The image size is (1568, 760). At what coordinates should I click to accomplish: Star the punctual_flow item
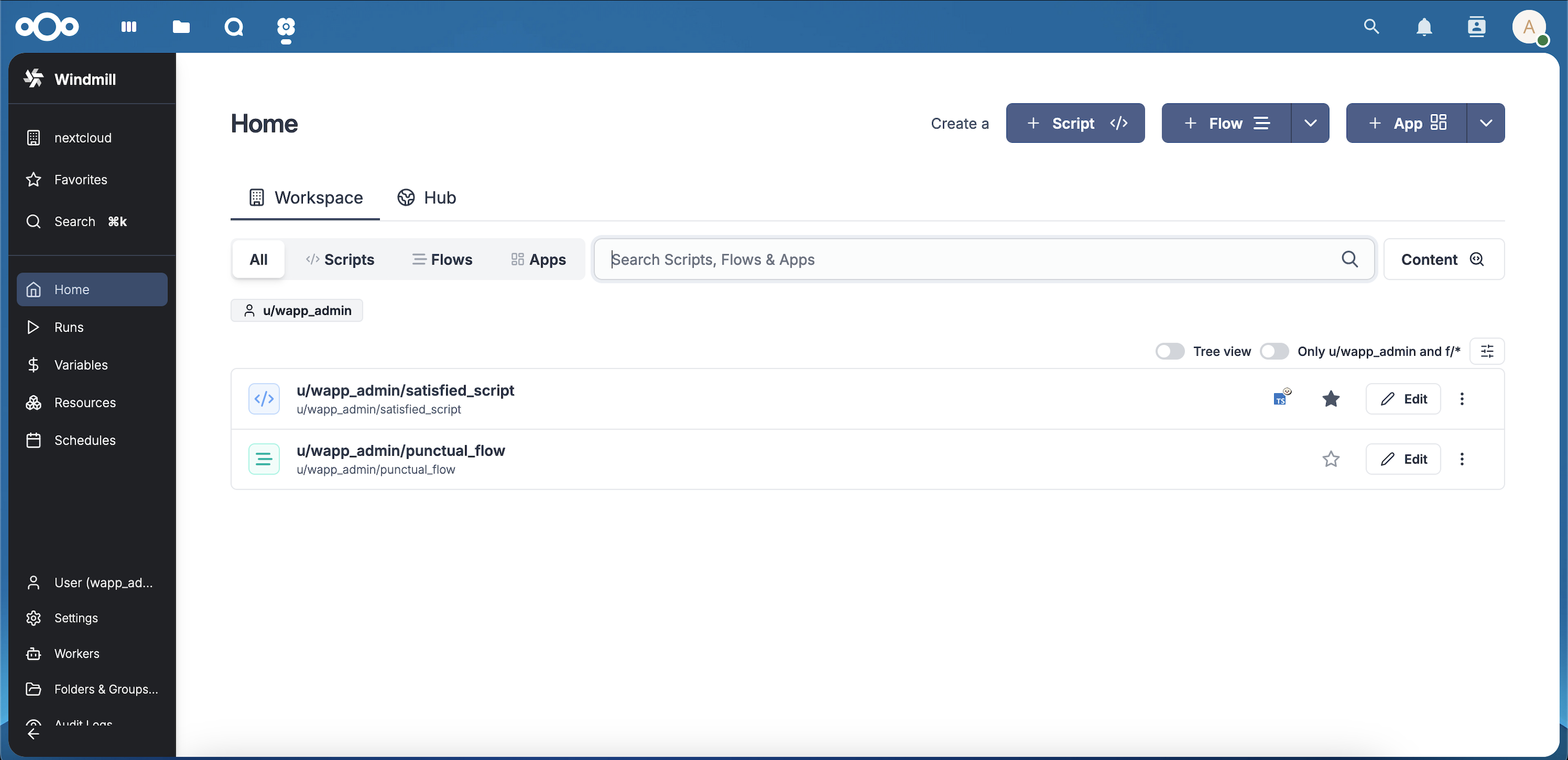pyautogui.click(x=1331, y=459)
